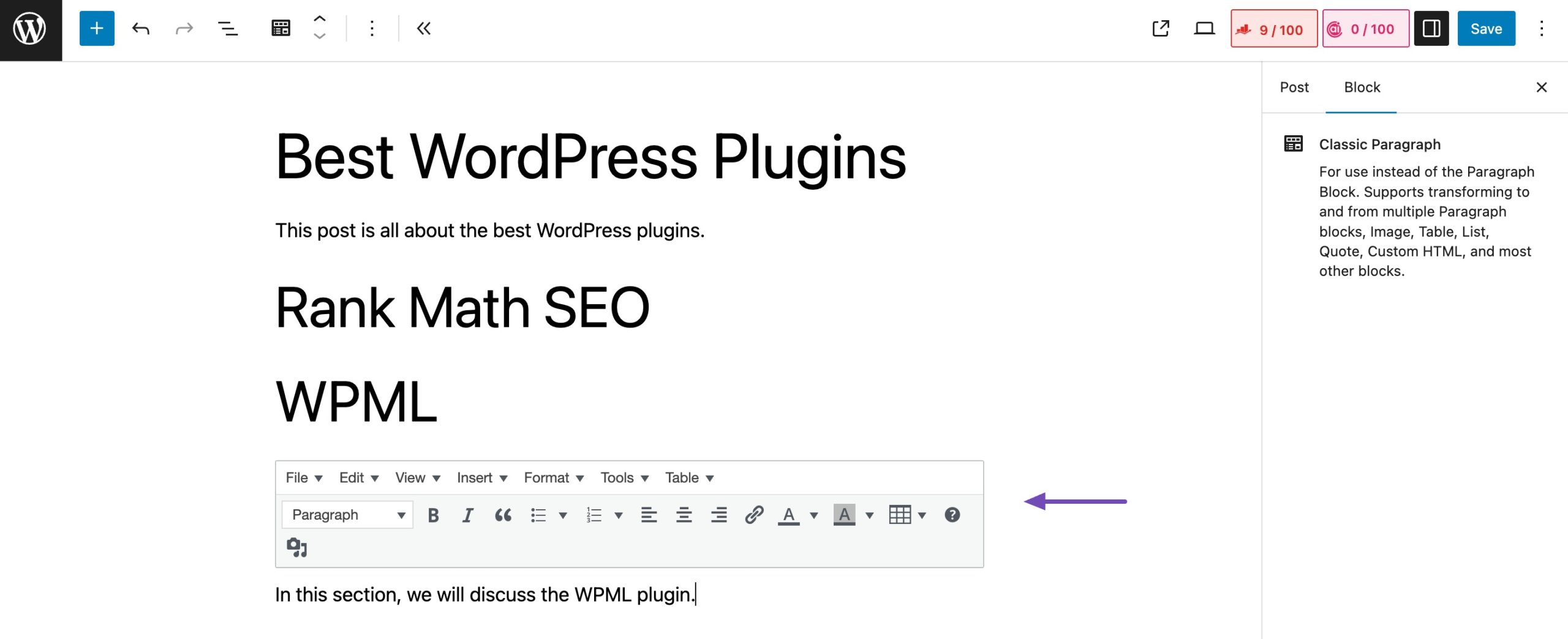Apply the background highlight color

pyautogui.click(x=844, y=515)
